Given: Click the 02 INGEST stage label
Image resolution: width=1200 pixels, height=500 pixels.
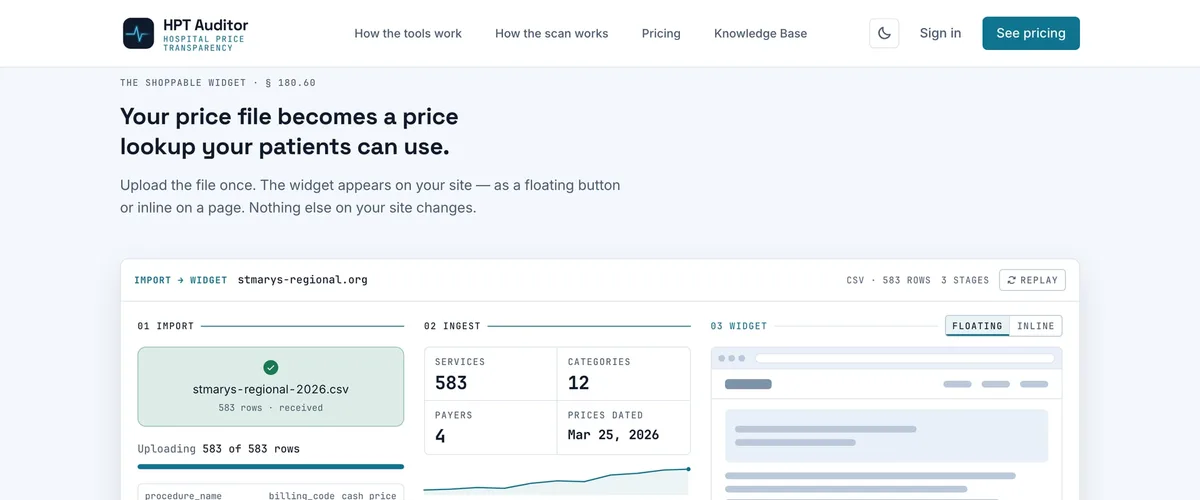Looking at the screenshot, I should click(x=452, y=326).
